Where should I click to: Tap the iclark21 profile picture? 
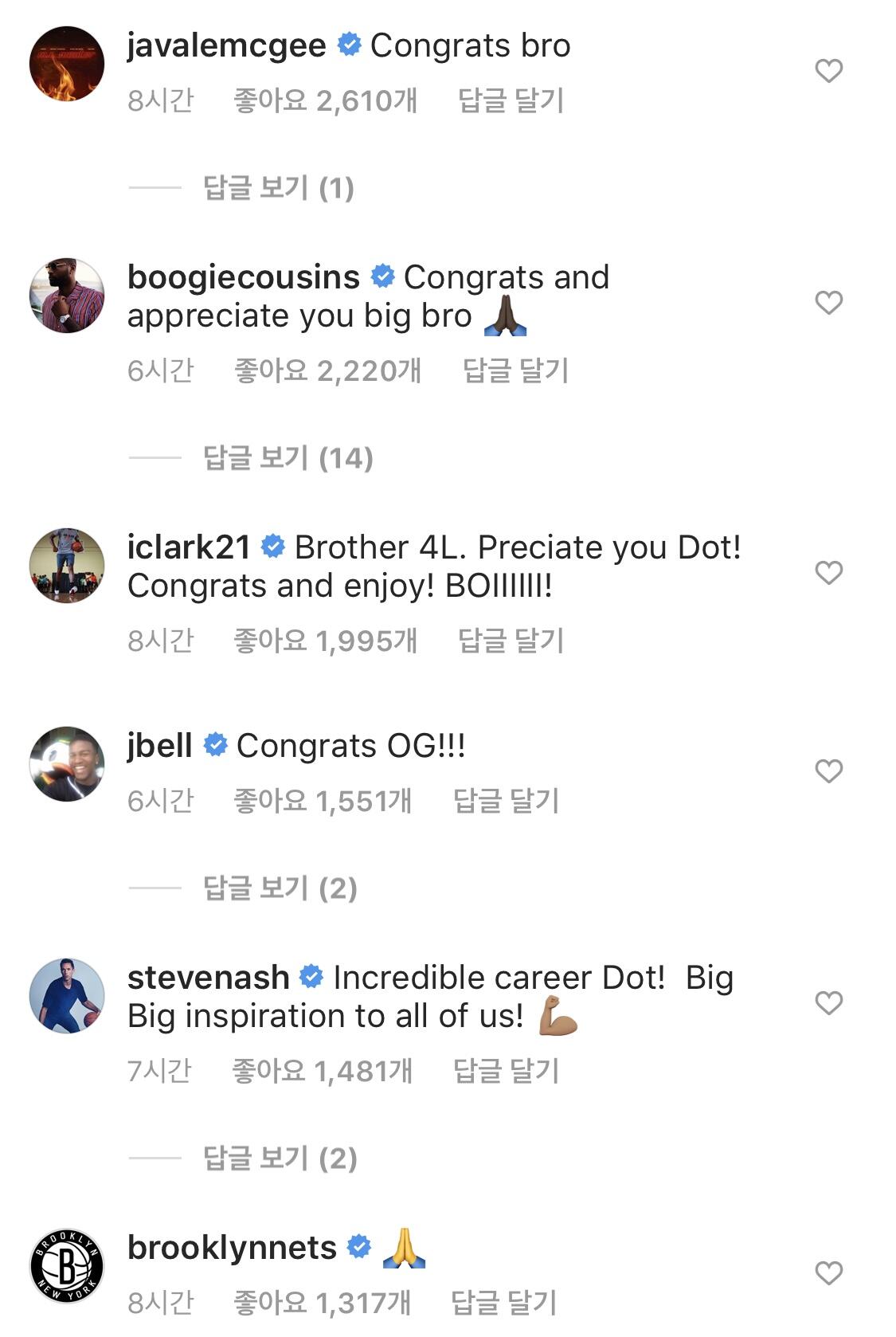67,565
